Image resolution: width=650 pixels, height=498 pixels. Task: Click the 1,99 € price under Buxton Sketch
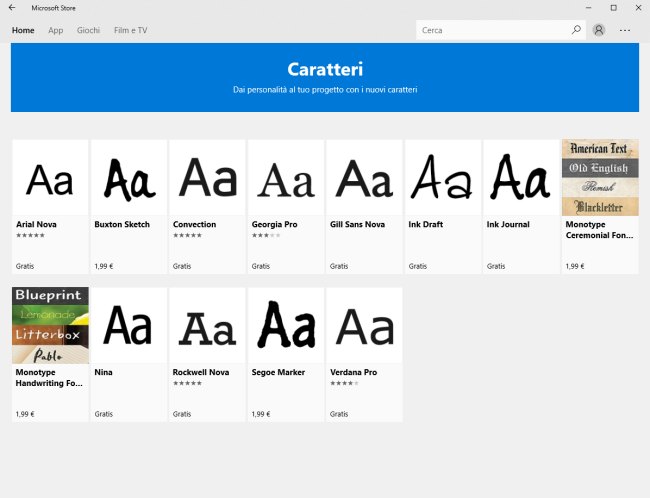pyautogui.click(x=104, y=266)
